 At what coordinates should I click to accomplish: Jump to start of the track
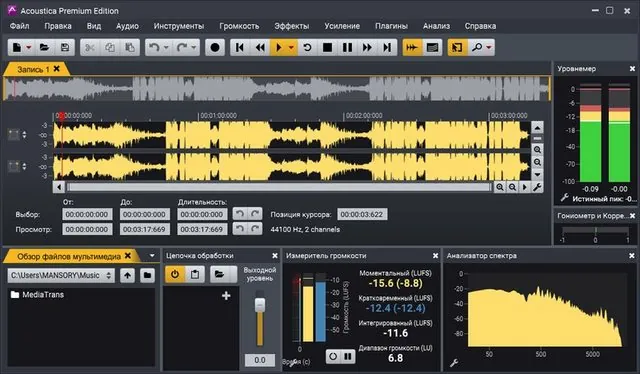240,47
